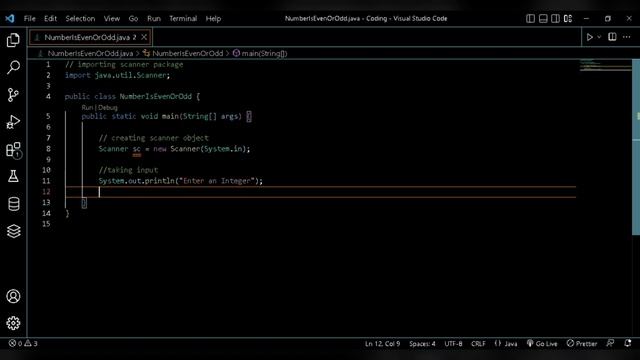Click the Run CodeLens link

coord(87,107)
